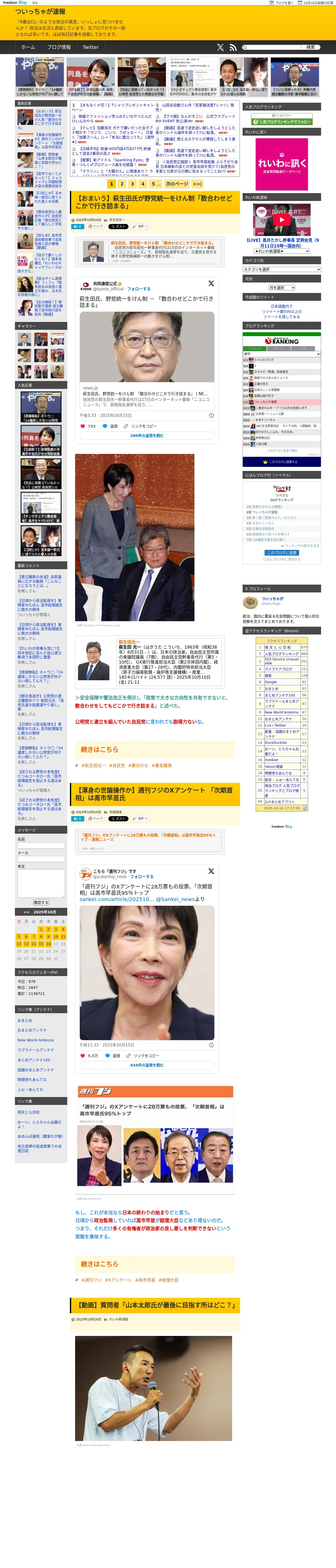This screenshot has width=336, height=1568.
Task: Click the れいわに訊く pink banner
Action: [x=282, y=164]
